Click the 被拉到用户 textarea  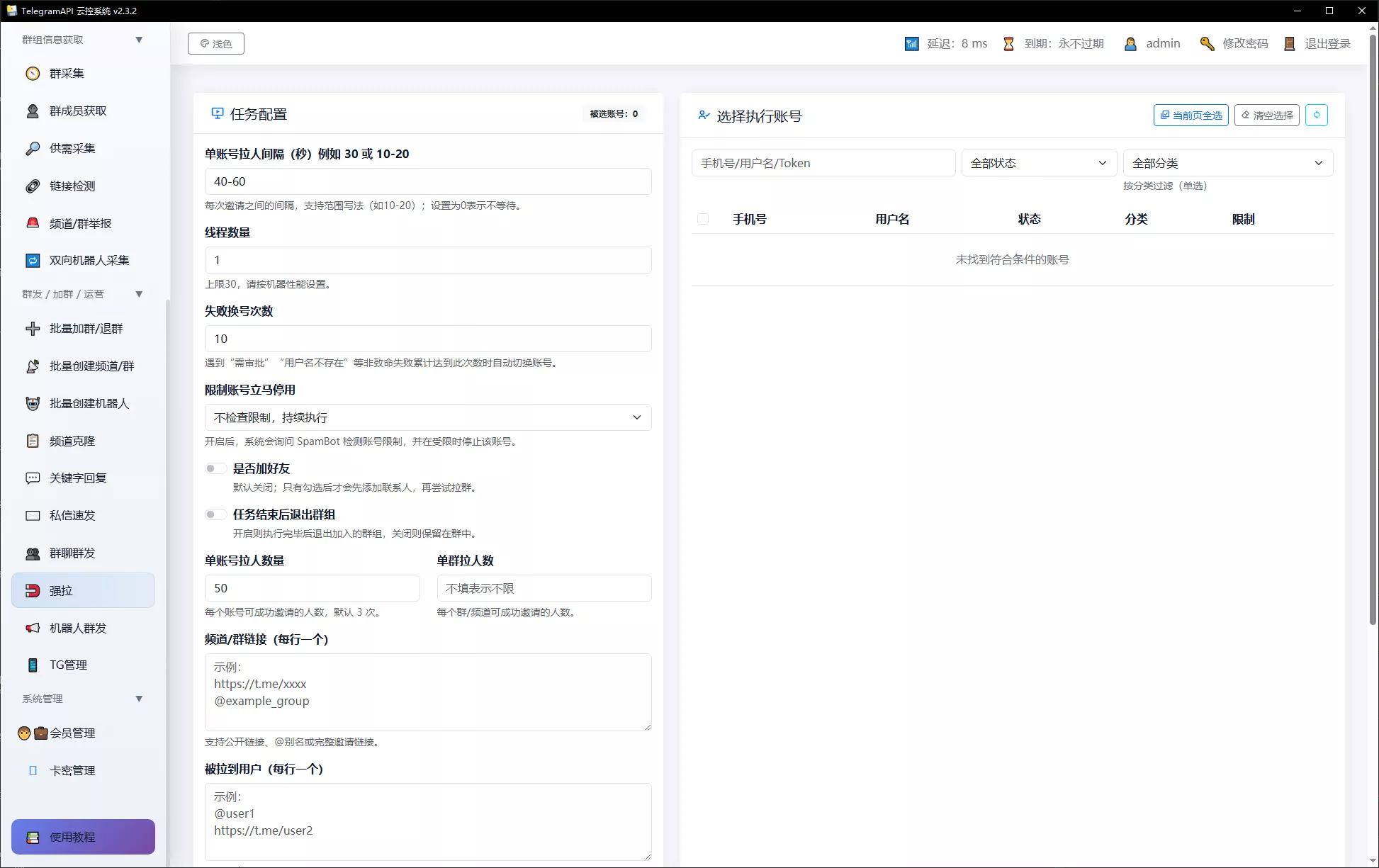point(428,822)
